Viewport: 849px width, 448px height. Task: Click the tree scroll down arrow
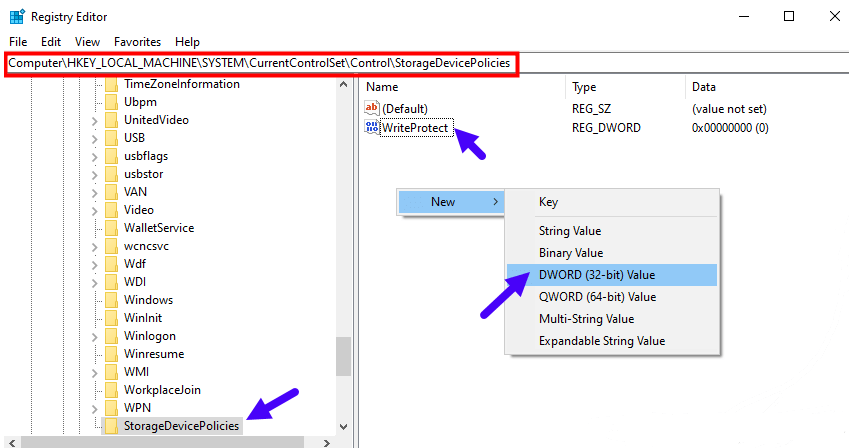point(343,427)
